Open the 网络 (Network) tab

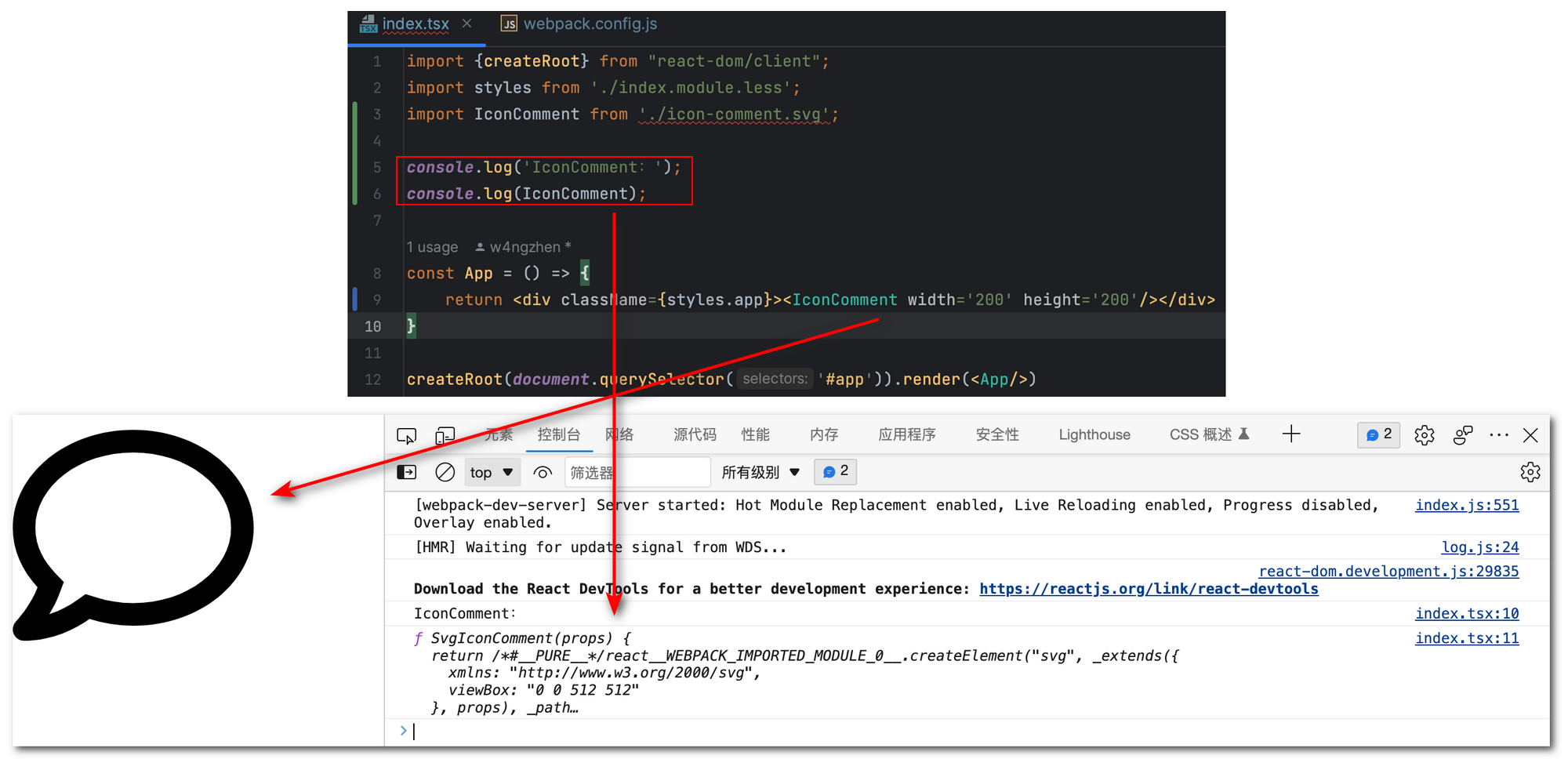619,434
